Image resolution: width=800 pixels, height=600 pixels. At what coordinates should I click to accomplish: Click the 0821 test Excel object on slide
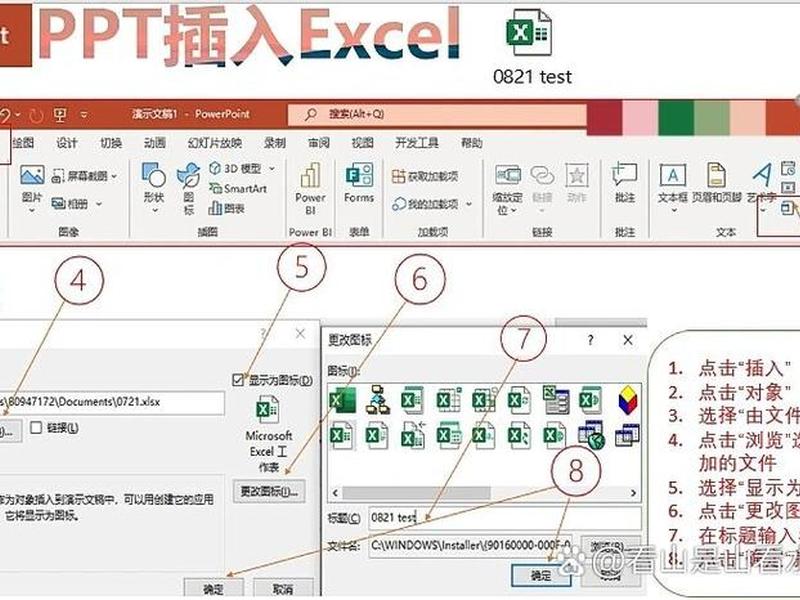532,48
